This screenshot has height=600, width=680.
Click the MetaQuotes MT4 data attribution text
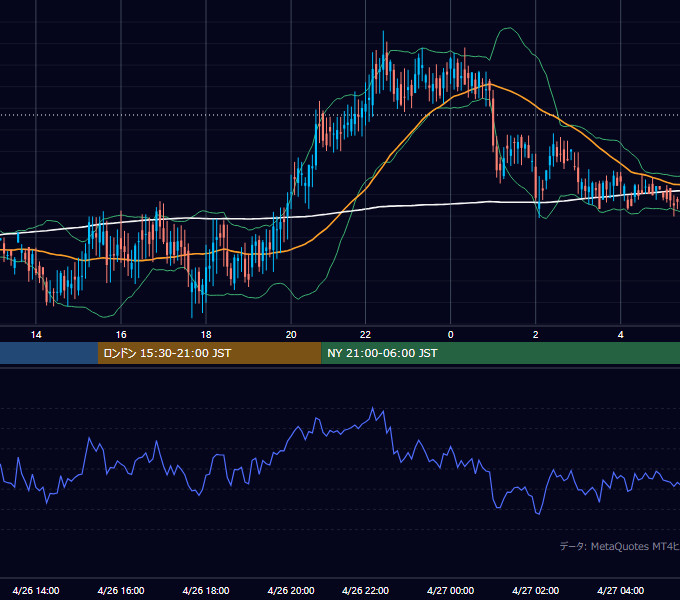click(619, 546)
